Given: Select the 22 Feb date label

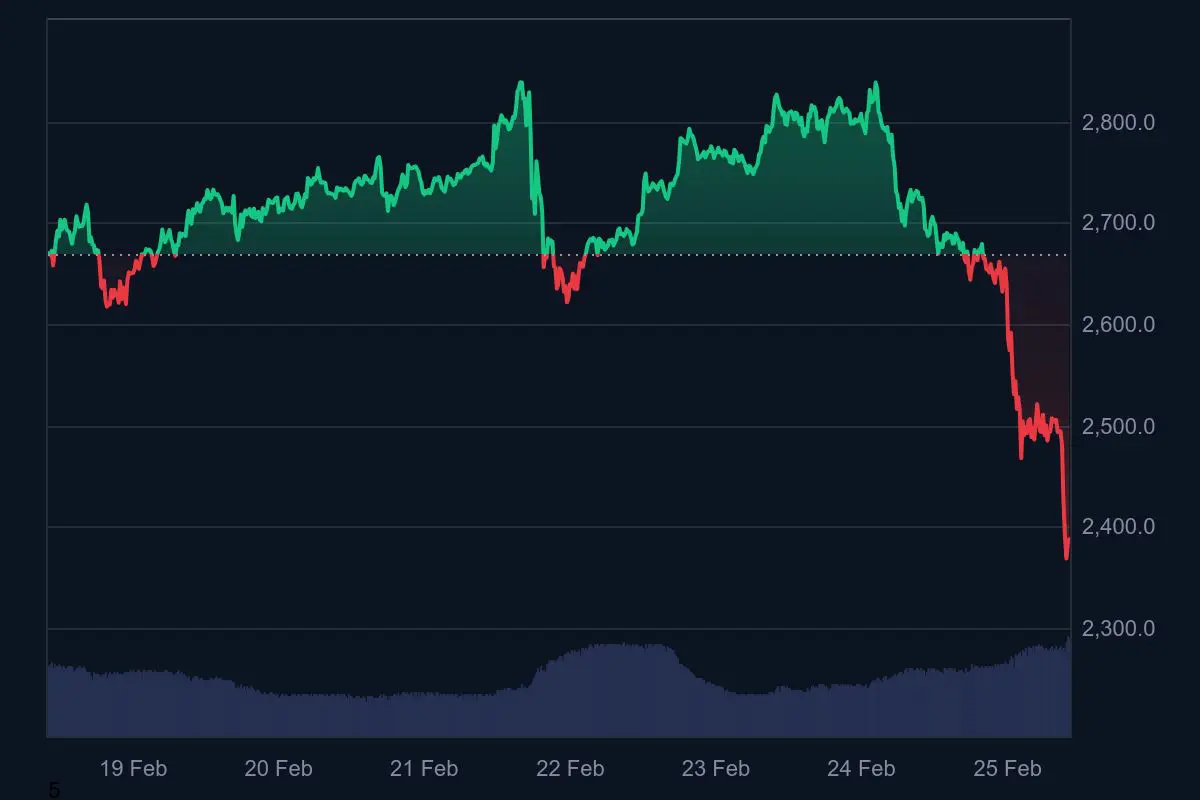Looking at the screenshot, I should pos(570,768).
